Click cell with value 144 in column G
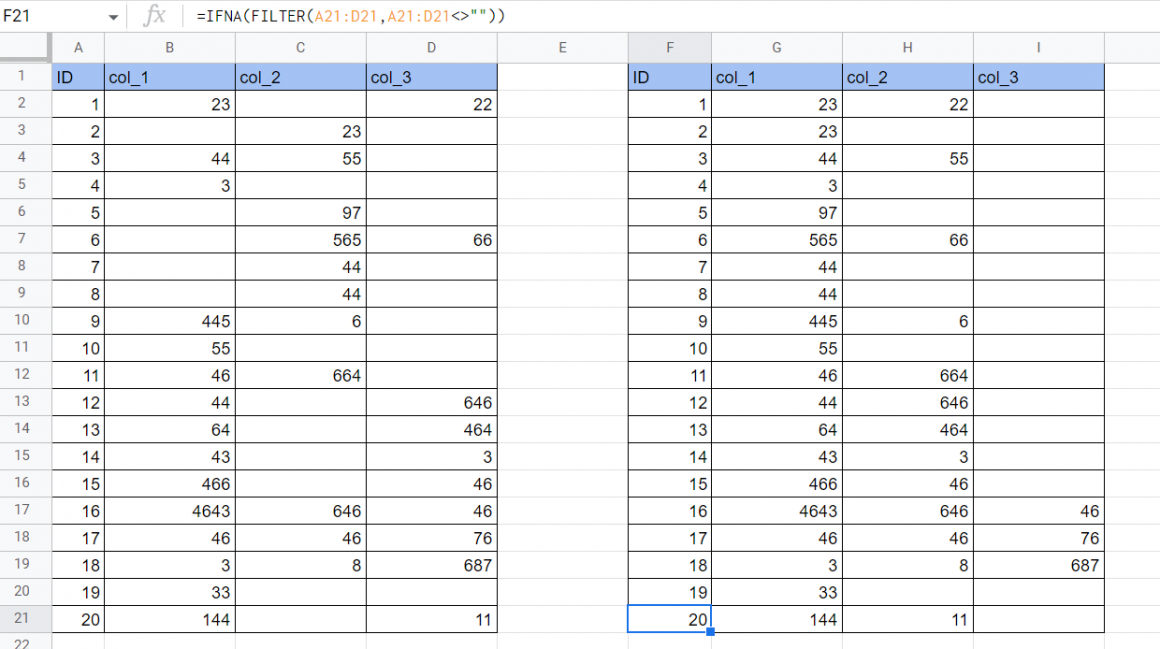The image size is (1160, 649). point(777,619)
